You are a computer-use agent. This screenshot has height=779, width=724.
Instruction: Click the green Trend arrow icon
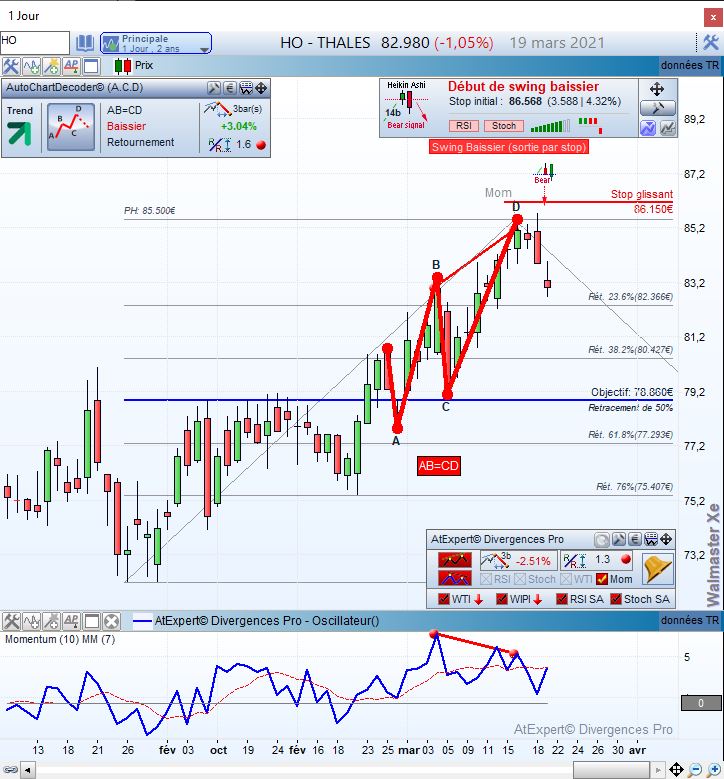coord(19,134)
